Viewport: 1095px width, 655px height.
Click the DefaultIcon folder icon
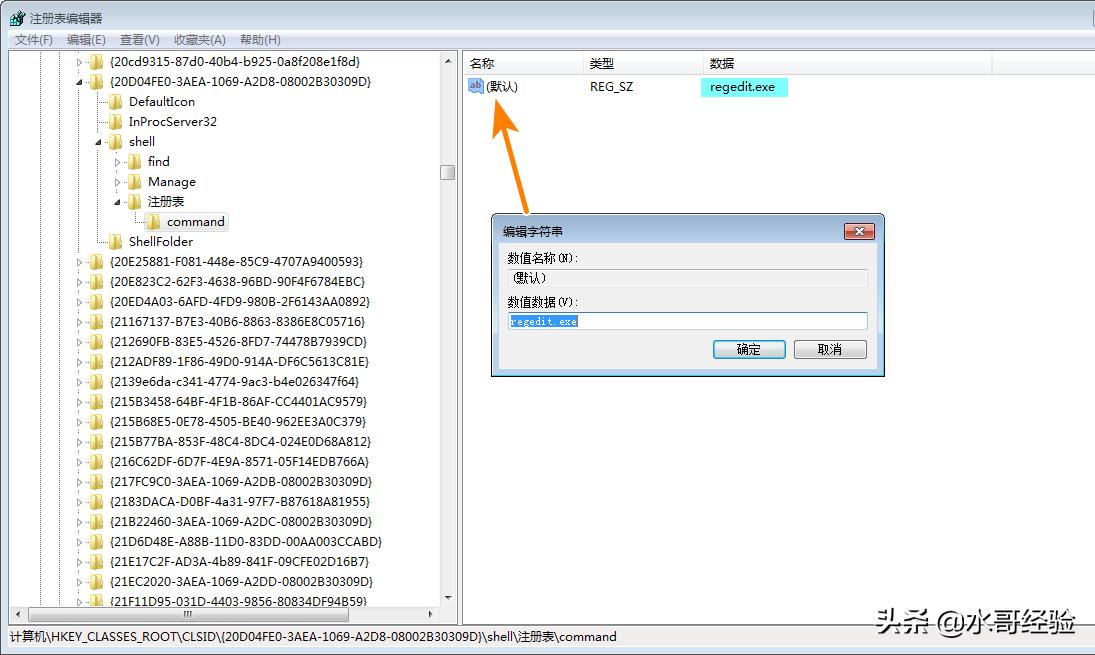(116, 102)
